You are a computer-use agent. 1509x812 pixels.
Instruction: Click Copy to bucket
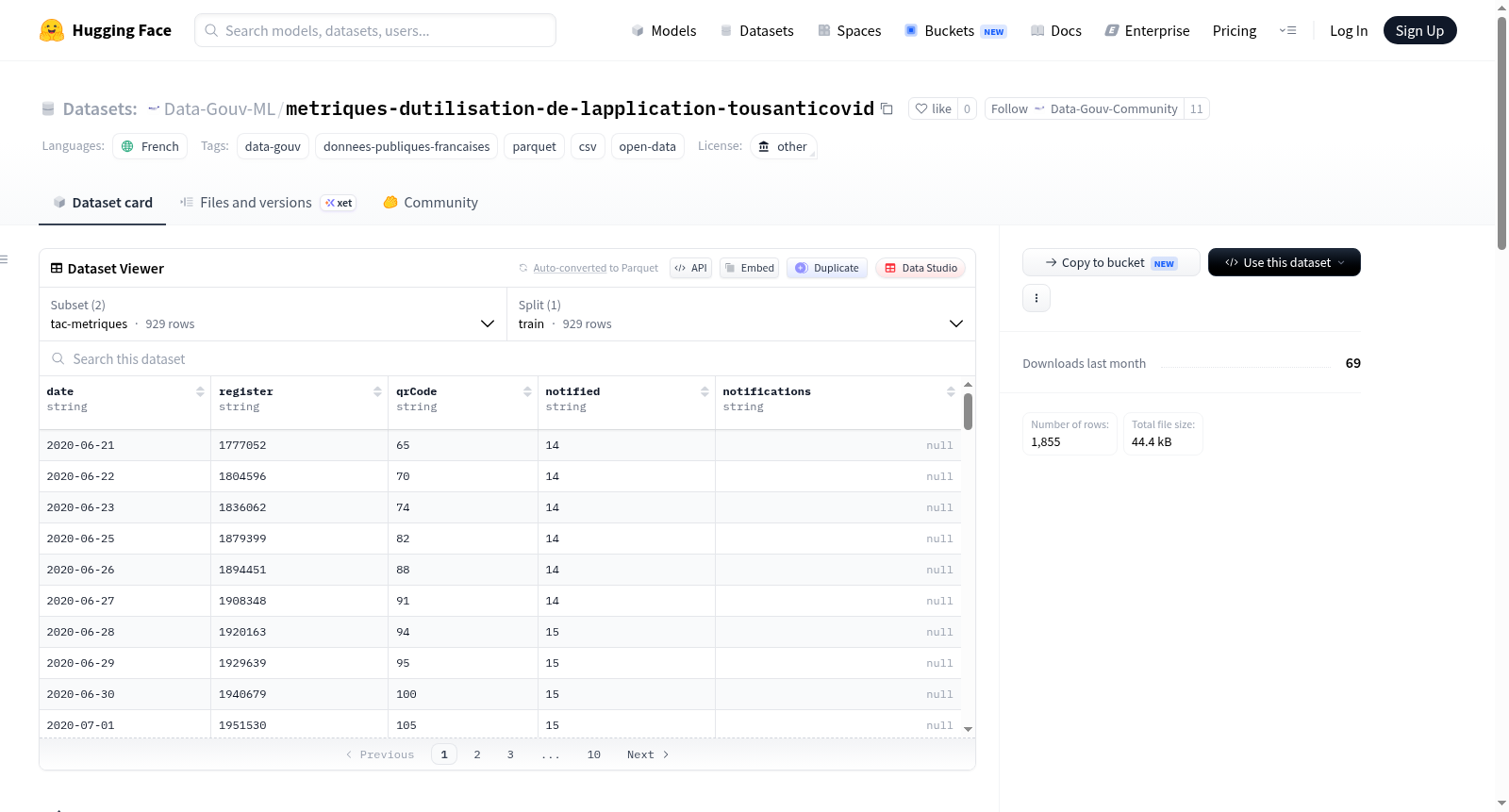[x=1110, y=262]
